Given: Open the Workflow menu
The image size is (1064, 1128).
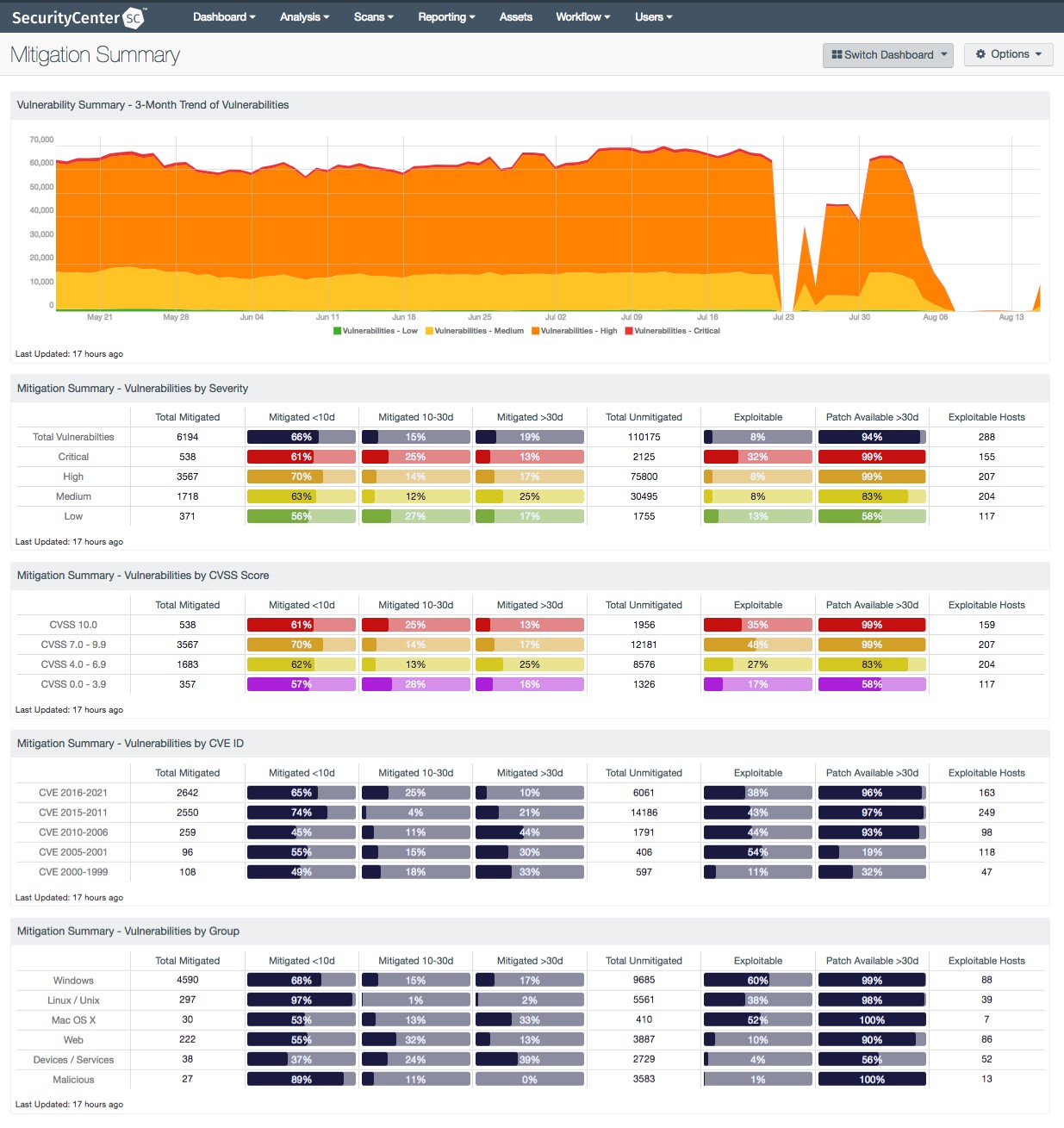Looking at the screenshot, I should [x=582, y=17].
